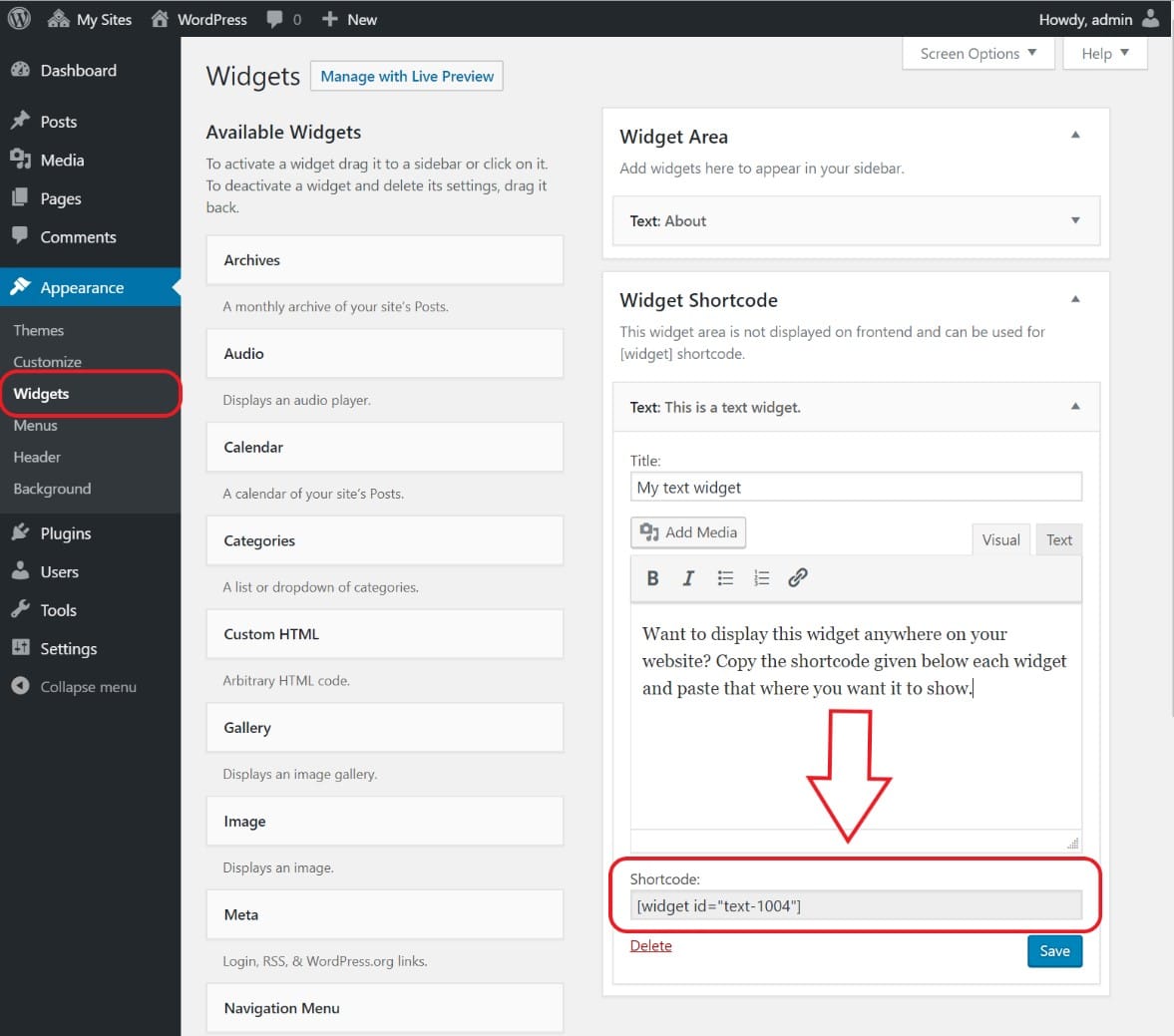Save the text widget
Viewport: 1174px width, 1036px height.
1054,951
